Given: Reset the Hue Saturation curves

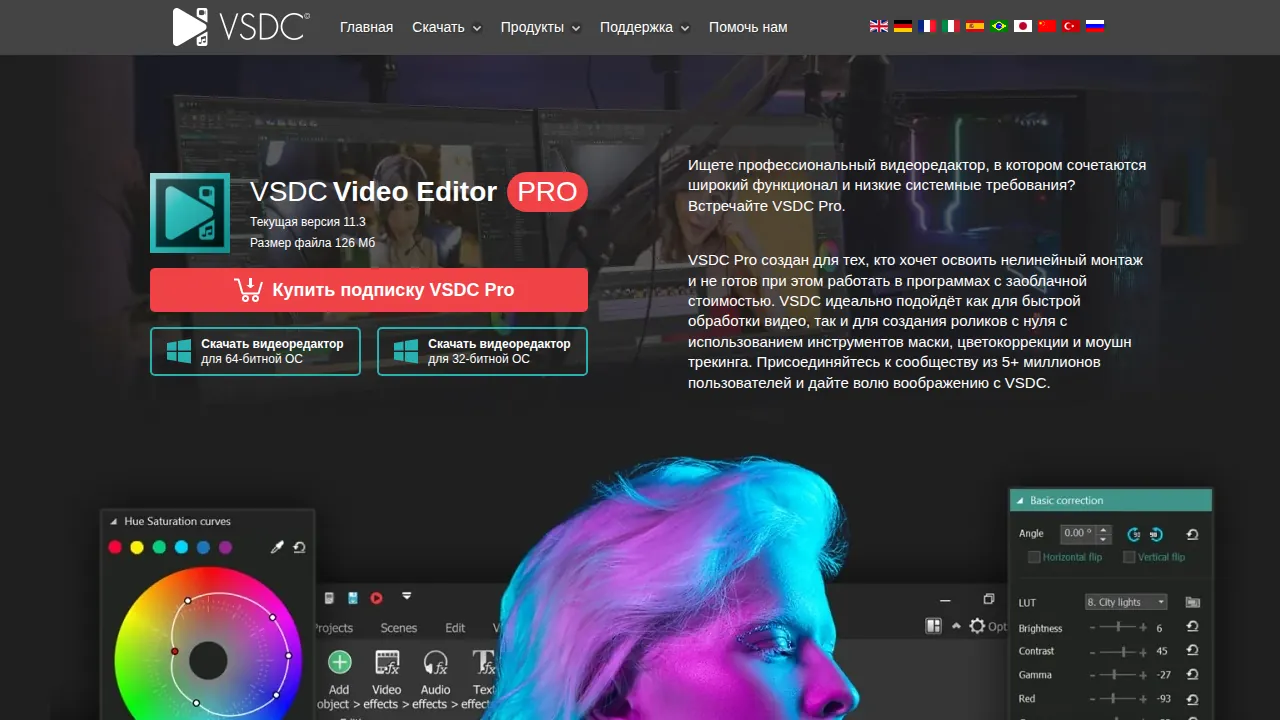Looking at the screenshot, I should 299,547.
